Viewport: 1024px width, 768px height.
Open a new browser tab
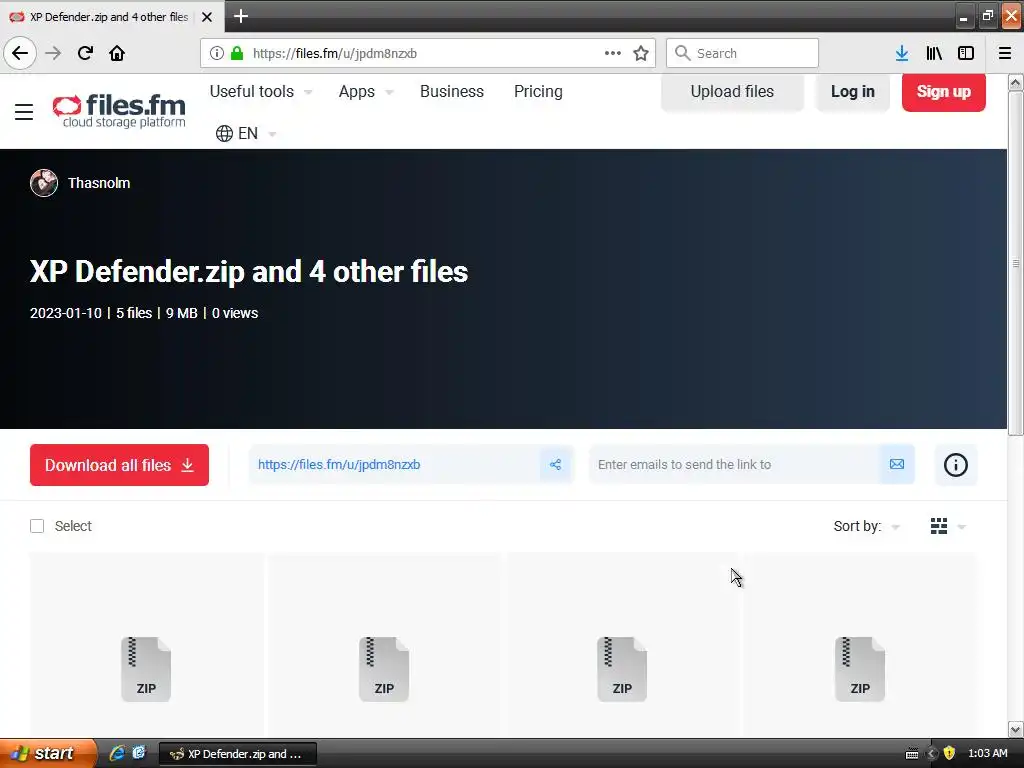tap(240, 16)
